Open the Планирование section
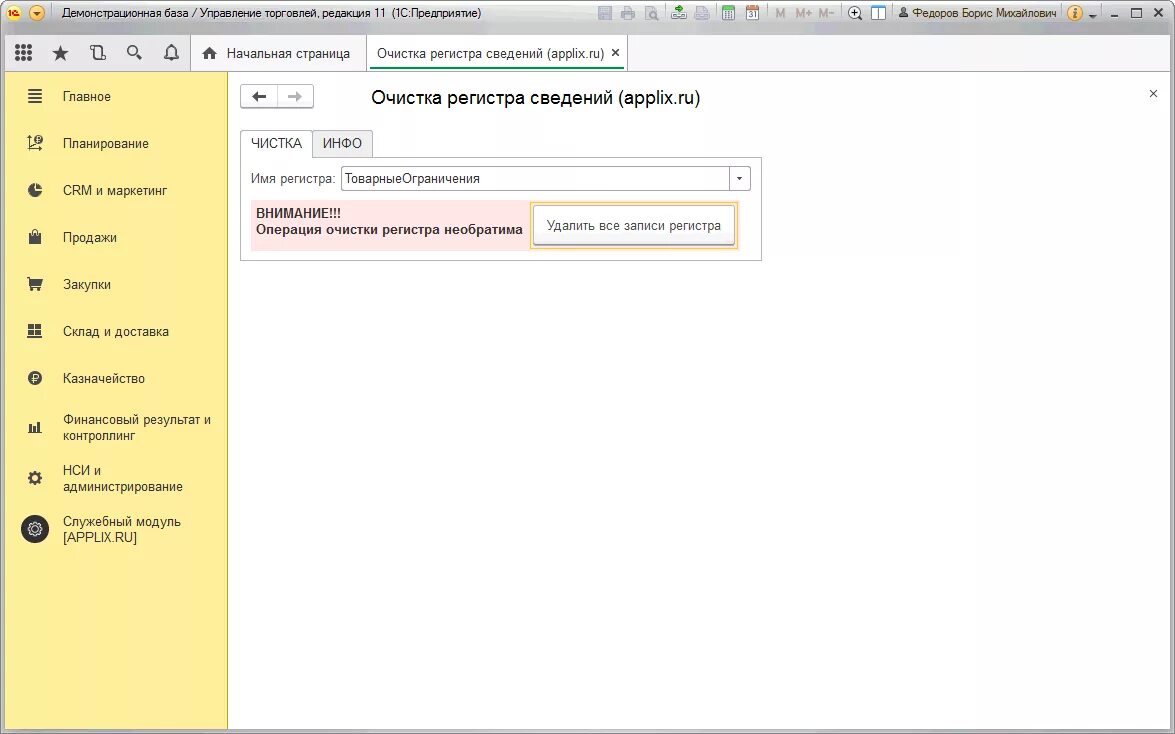The height and width of the screenshot is (734, 1175). (x=116, y=143)
